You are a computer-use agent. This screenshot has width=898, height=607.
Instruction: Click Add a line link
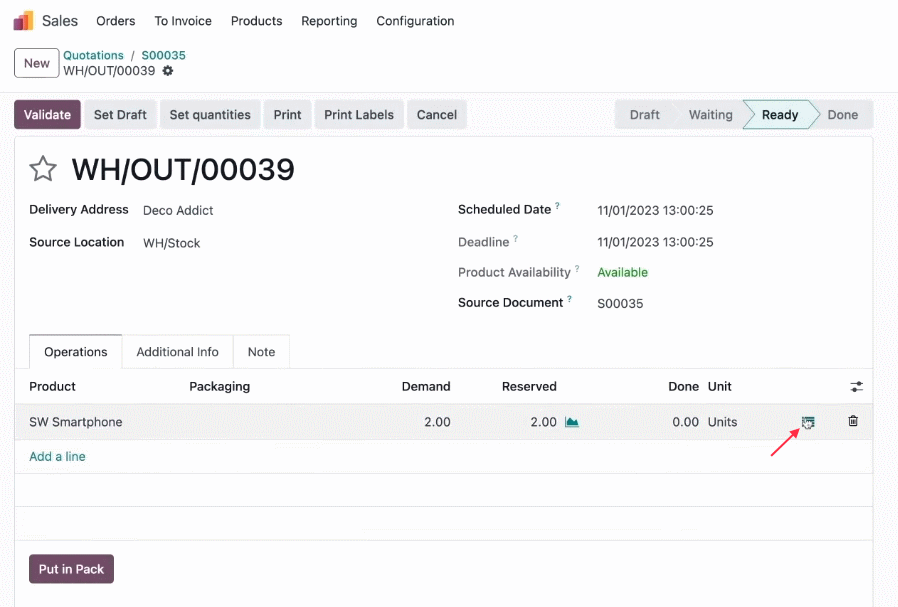57,456
